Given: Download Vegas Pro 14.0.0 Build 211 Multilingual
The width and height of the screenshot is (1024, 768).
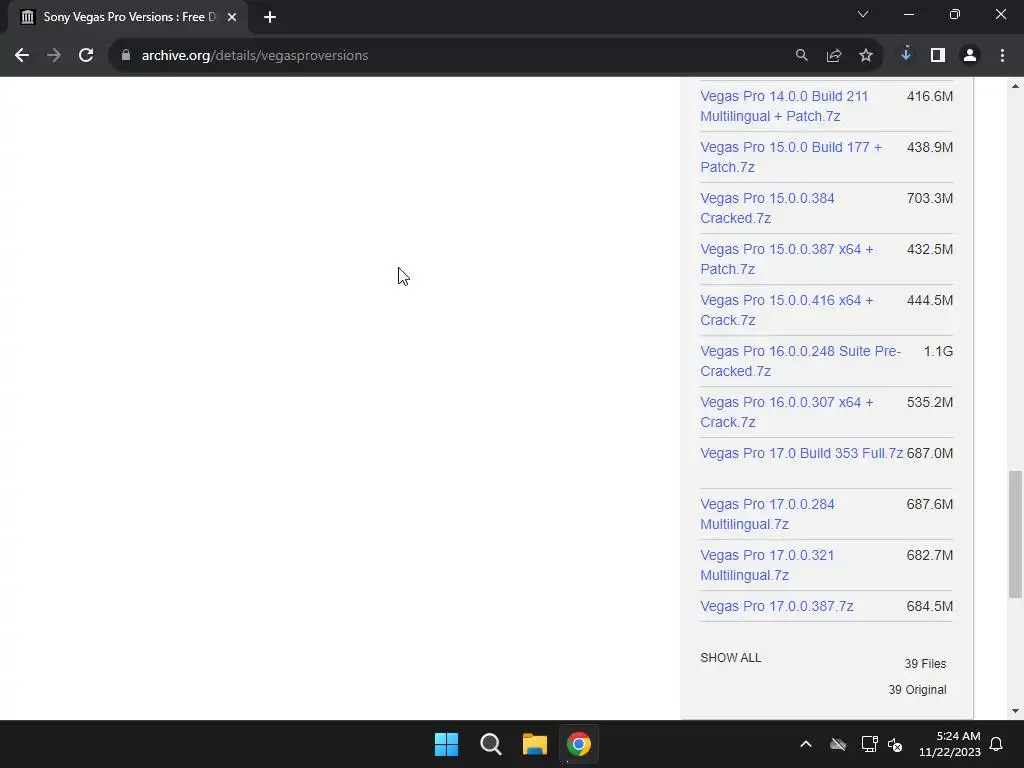Looking at the screenshot, I should pyautogui.click(x=784, y=106).
